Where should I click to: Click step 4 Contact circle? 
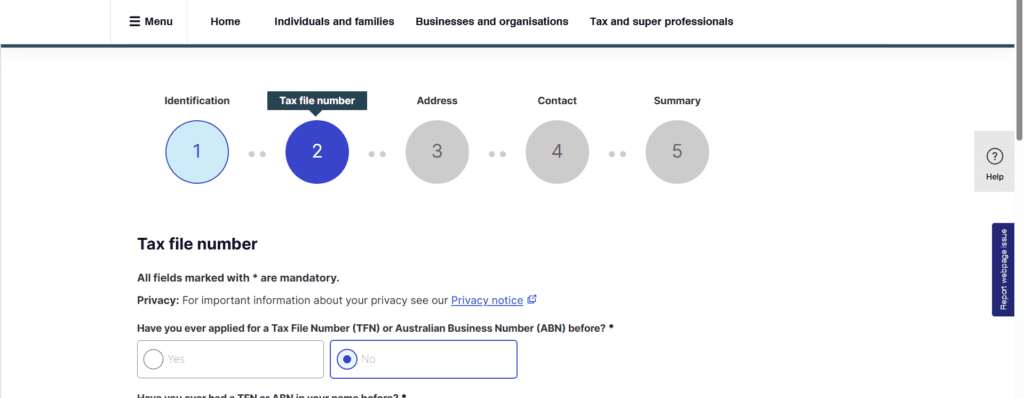(557, 152)
